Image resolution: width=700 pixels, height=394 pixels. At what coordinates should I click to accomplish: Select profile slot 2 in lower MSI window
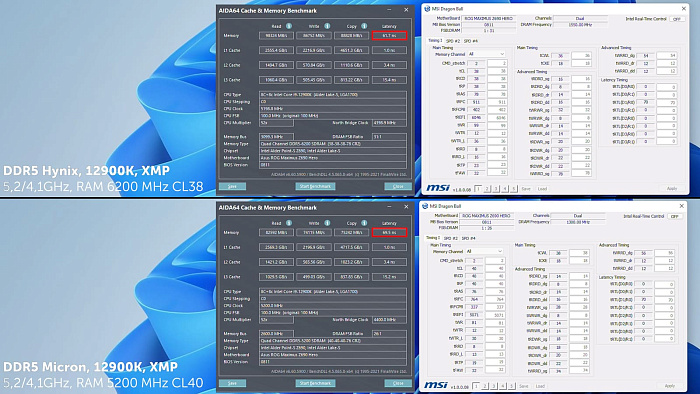(x=485, y=386)
